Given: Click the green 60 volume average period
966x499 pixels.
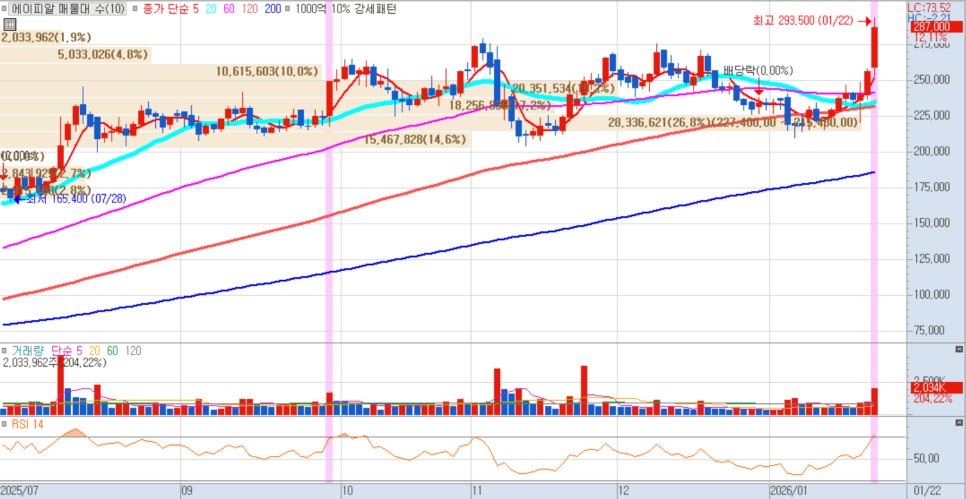Looking at the screenshot, I should (113, 351).
